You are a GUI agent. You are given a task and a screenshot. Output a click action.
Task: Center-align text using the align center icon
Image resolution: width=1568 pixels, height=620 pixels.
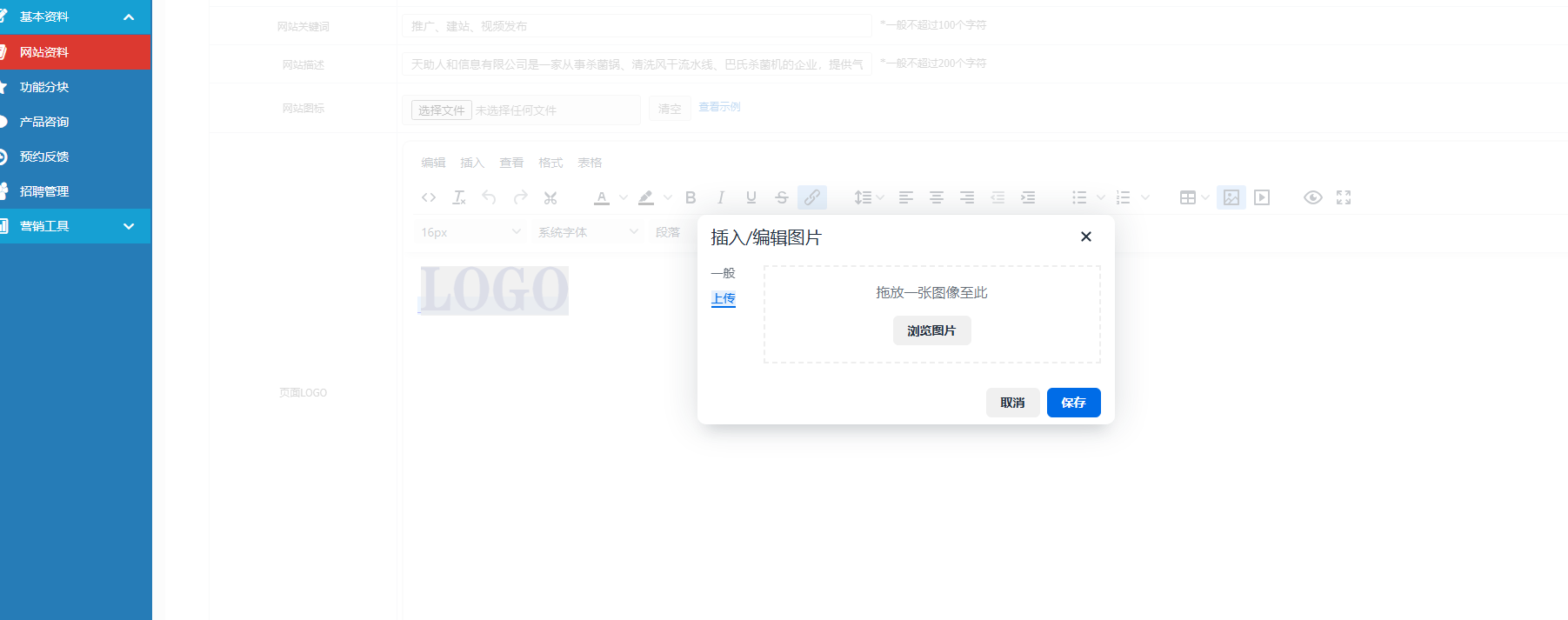(936, 197)
